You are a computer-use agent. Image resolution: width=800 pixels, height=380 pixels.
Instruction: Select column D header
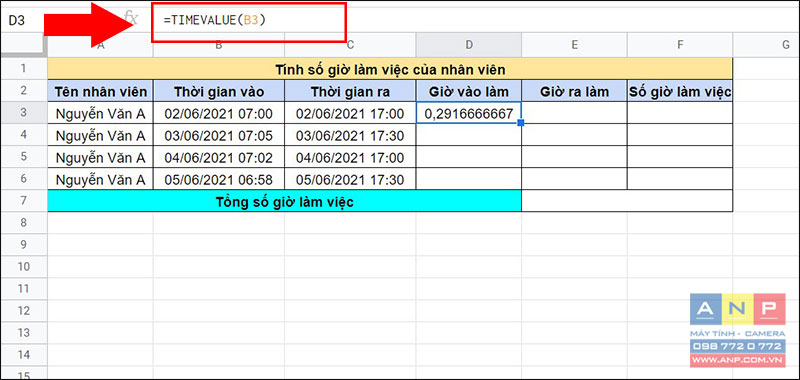(x=469, y=45)
